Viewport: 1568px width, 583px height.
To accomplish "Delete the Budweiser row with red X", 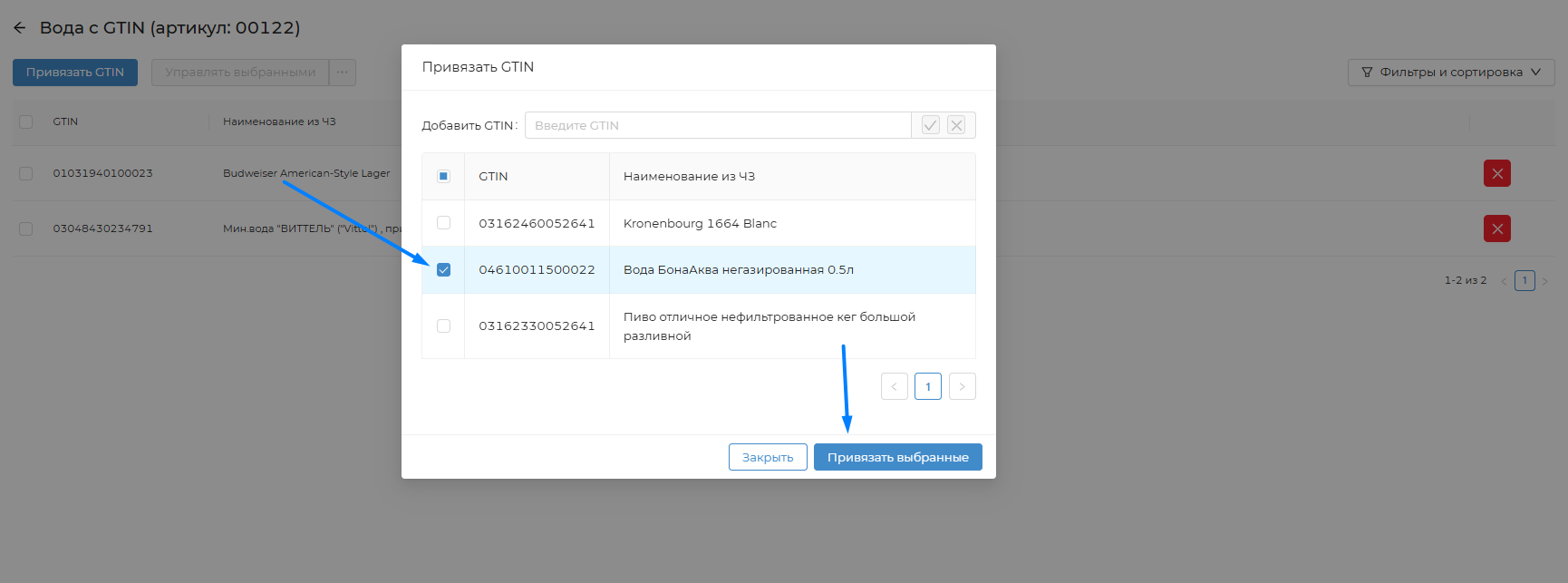I will click(x=1496, y=173).
